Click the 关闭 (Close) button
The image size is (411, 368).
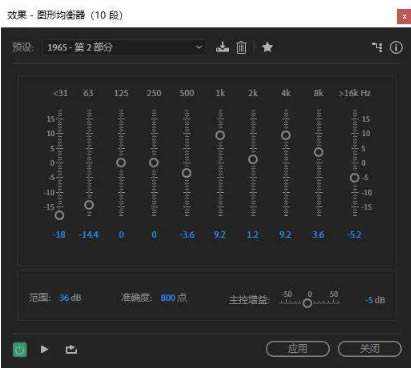(x=370, y=349)
